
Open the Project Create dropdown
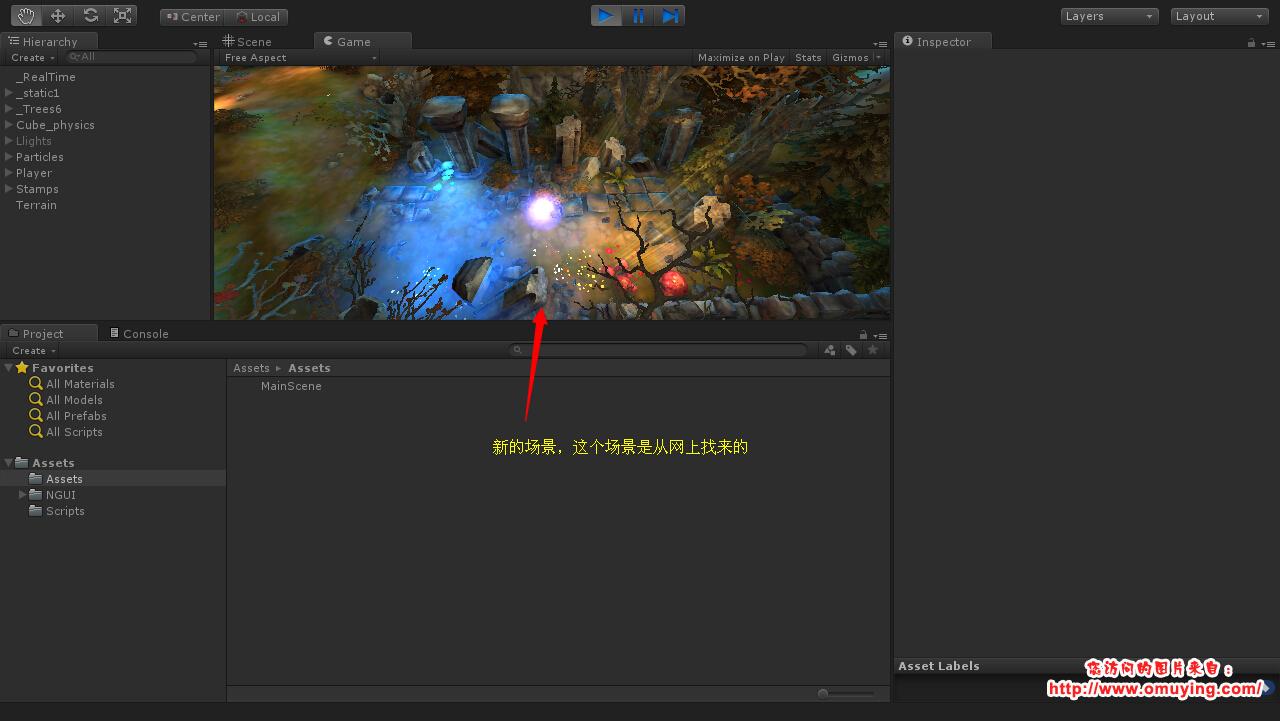(33, 351)
